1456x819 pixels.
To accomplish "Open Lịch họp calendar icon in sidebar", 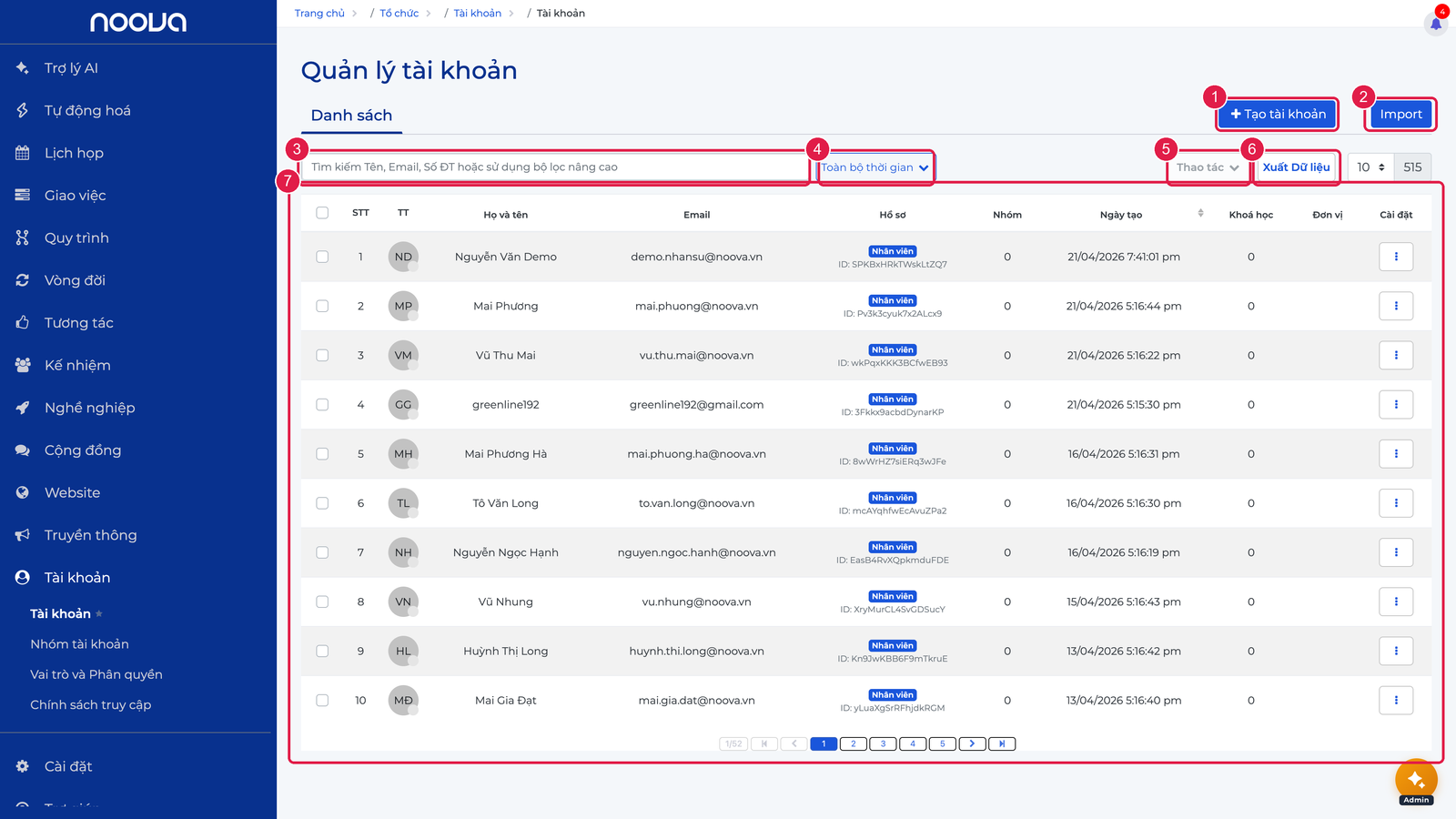I will [23, 153].
